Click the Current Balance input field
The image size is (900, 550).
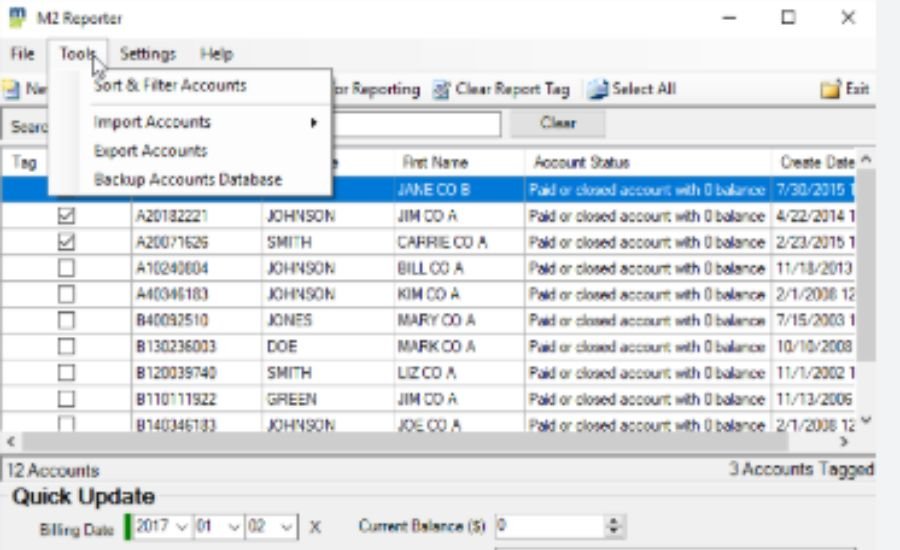coord(549,526)
